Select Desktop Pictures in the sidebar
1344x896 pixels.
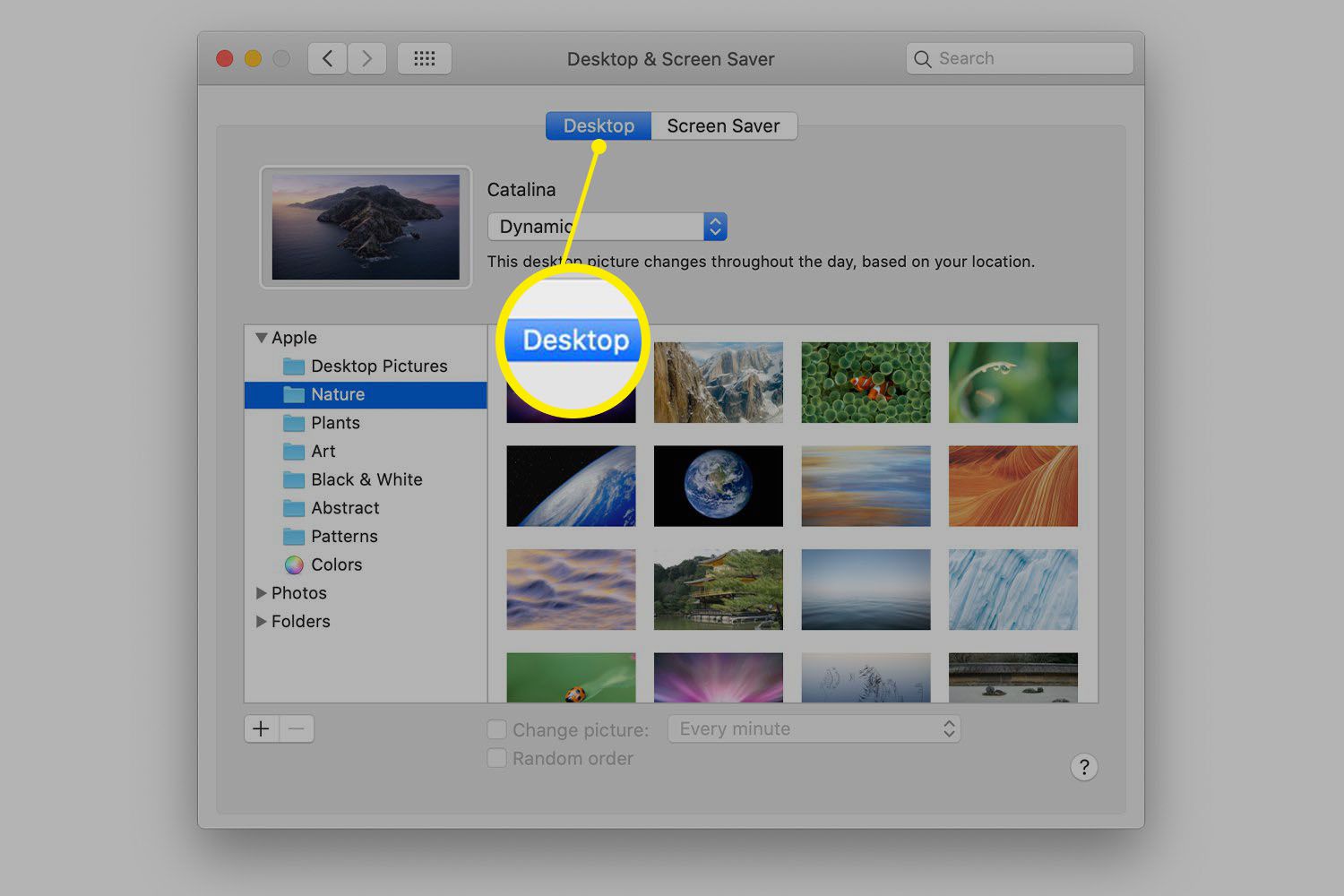(379, 366)
